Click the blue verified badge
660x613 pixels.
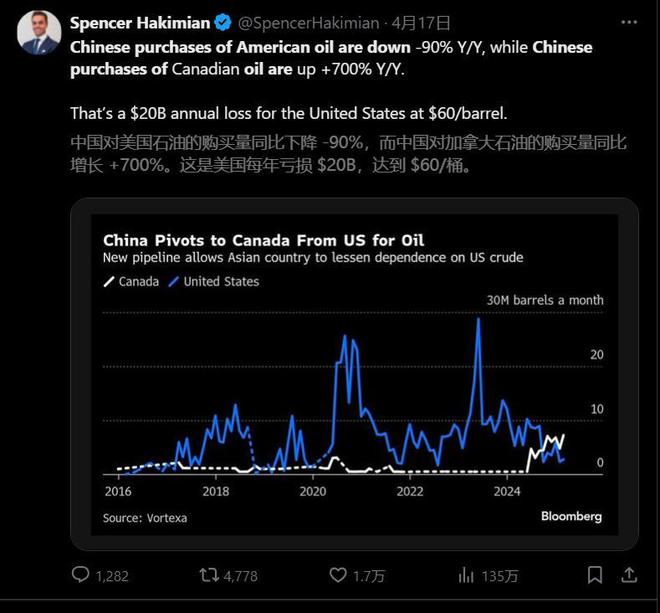(223, 23)
